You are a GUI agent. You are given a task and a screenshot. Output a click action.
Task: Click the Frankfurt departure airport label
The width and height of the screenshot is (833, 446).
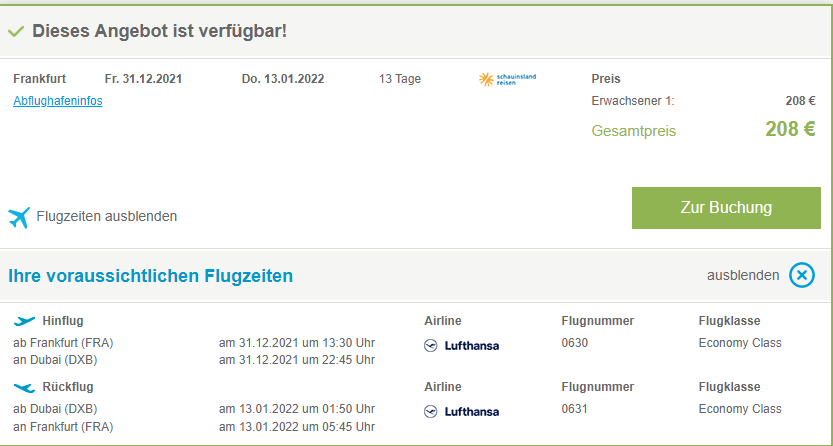click(x=40, y=79)
